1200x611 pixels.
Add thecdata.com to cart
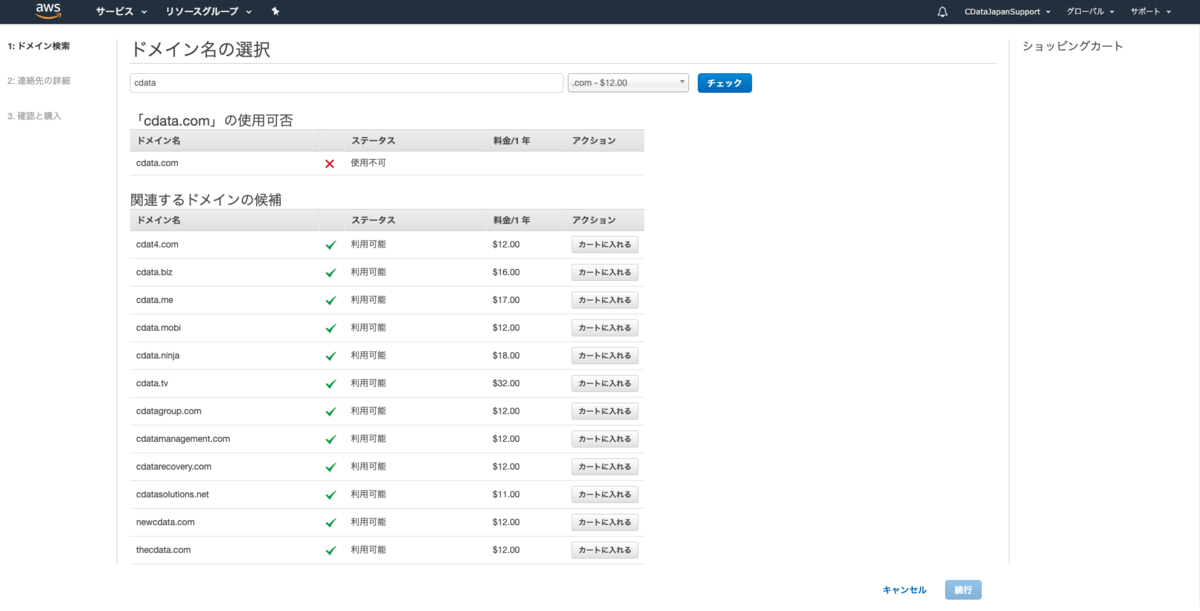tap(605, 550)
